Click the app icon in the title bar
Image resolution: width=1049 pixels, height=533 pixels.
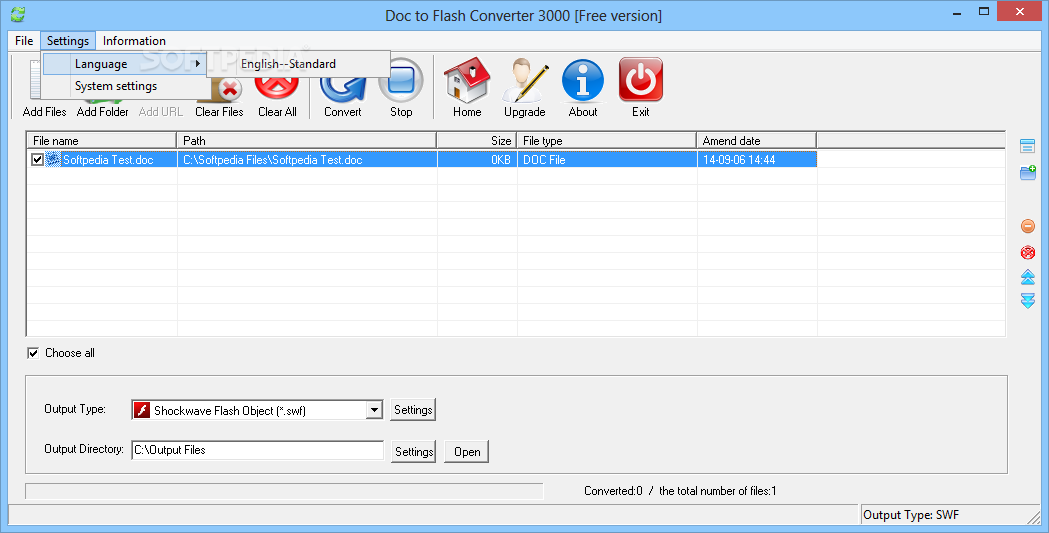[18, 13]
